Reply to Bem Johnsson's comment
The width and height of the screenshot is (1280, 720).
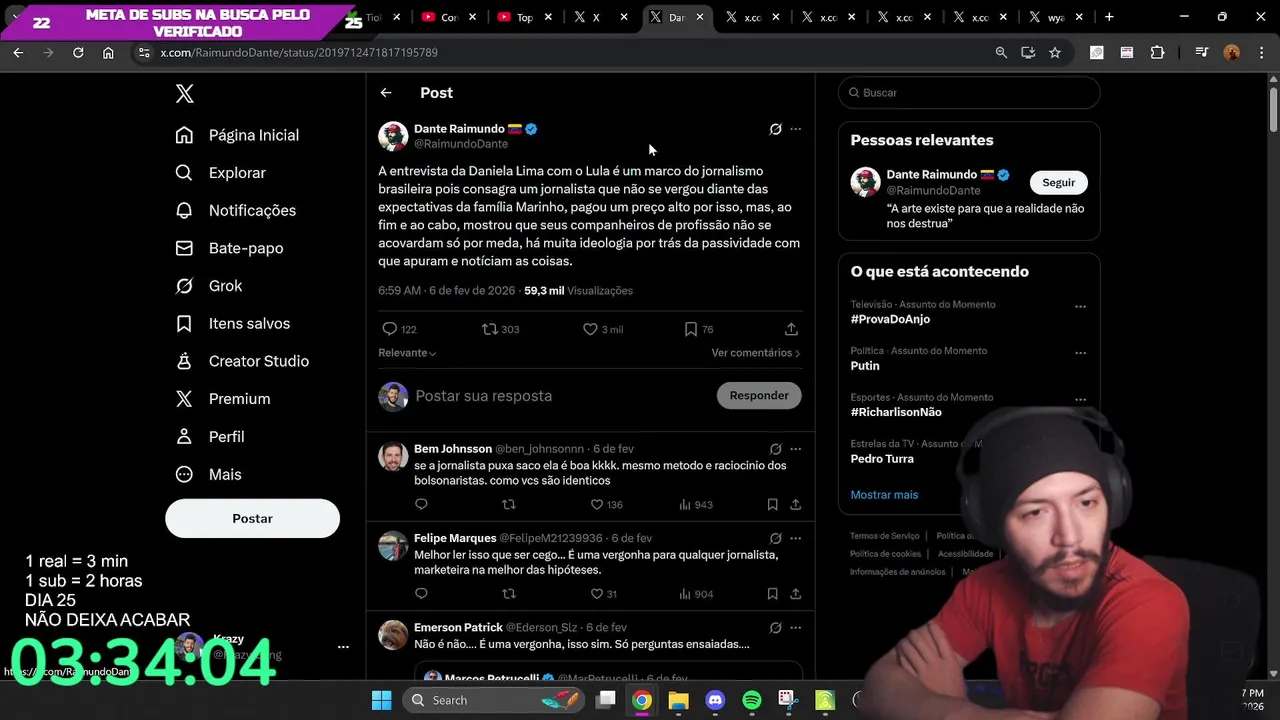point(421,505)
